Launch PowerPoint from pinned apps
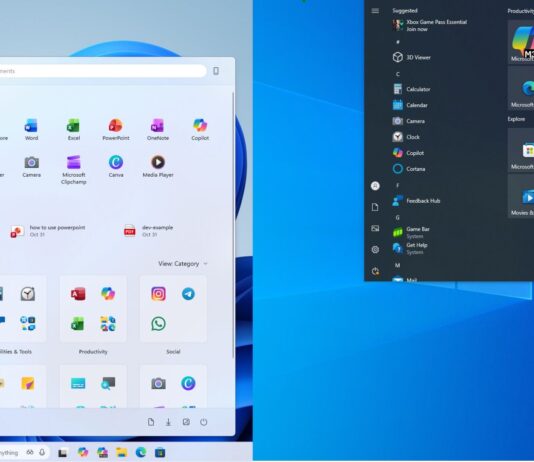 click(x=116, y=129)
